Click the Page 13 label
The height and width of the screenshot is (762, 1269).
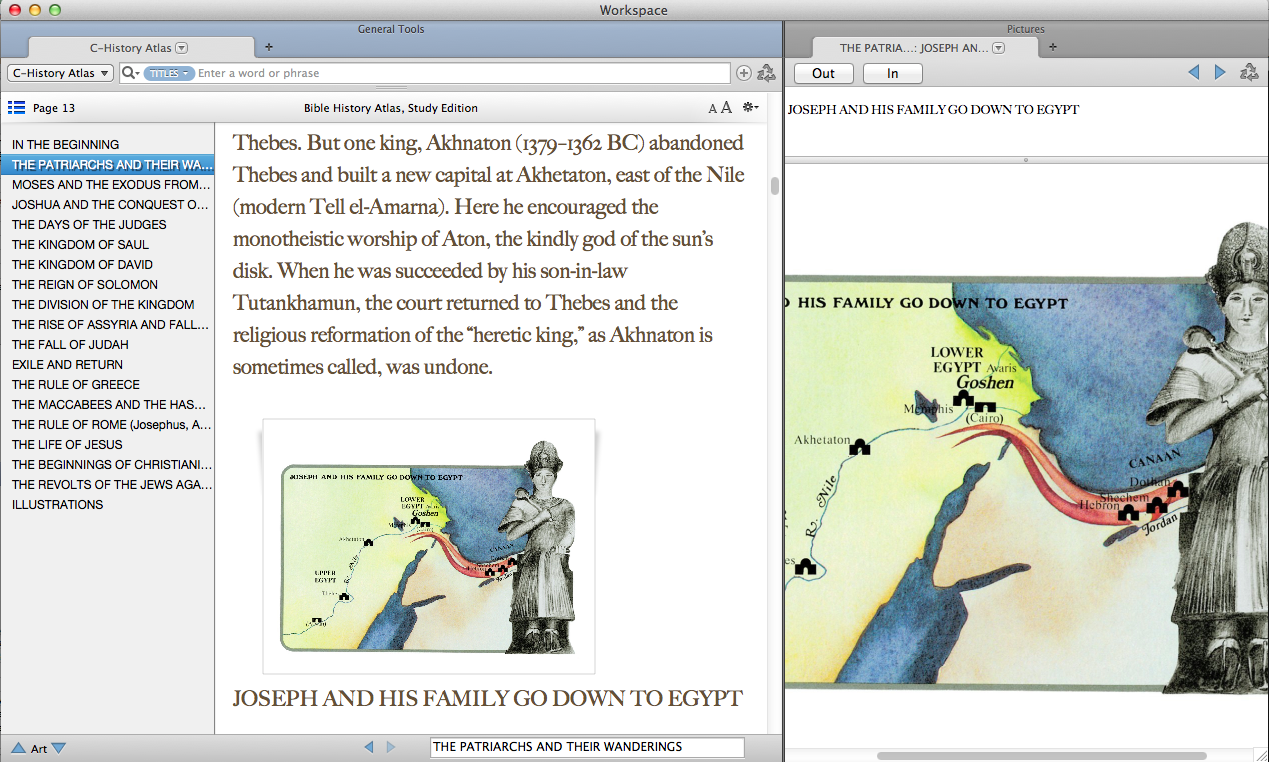click(54, 108)
